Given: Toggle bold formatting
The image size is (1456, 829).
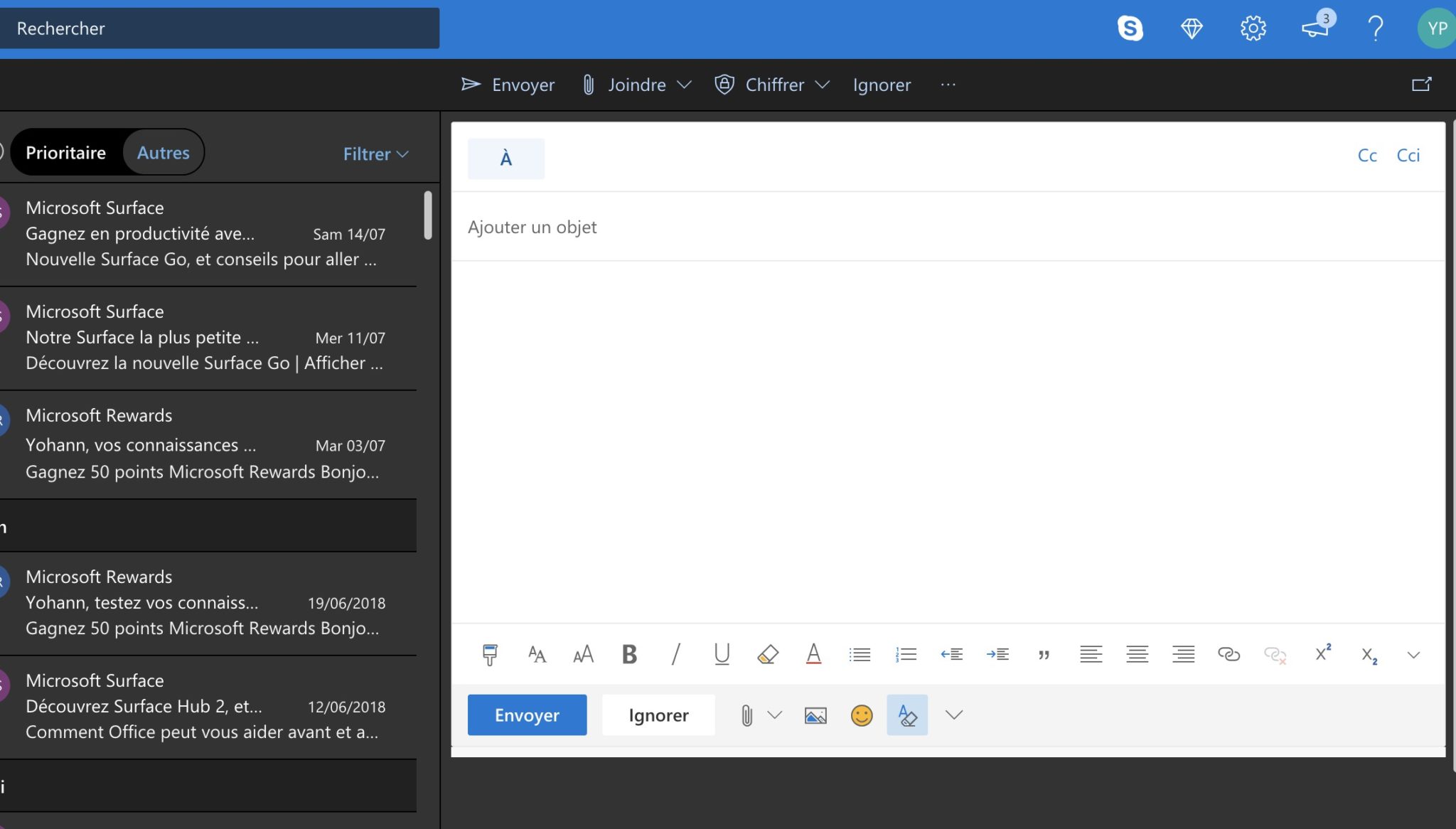Looking at the screenshot, I should point(629,654).
